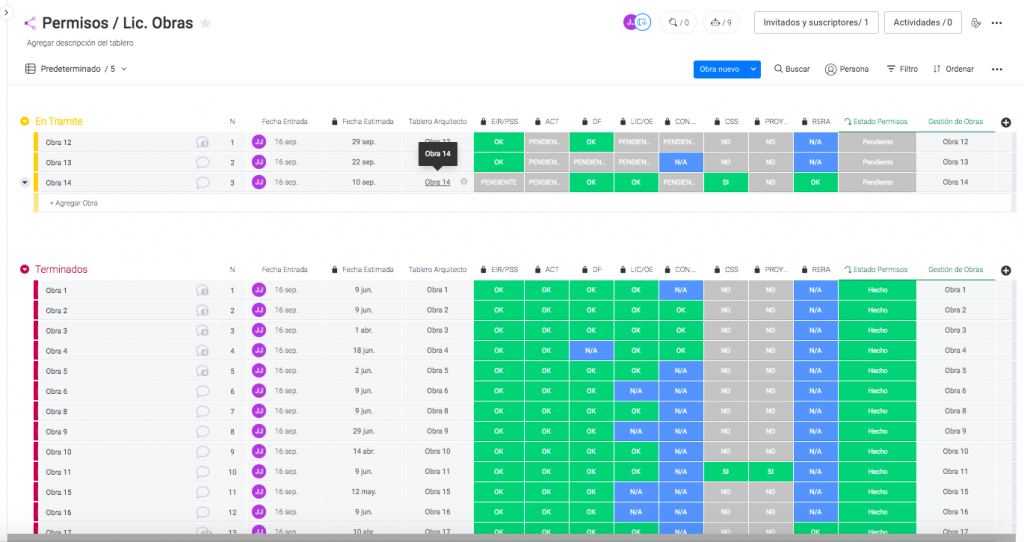Viewport: 1024px width, 542px height.
Task: Open the conversation bubble for Obra 13
Action: coord(202,162)
